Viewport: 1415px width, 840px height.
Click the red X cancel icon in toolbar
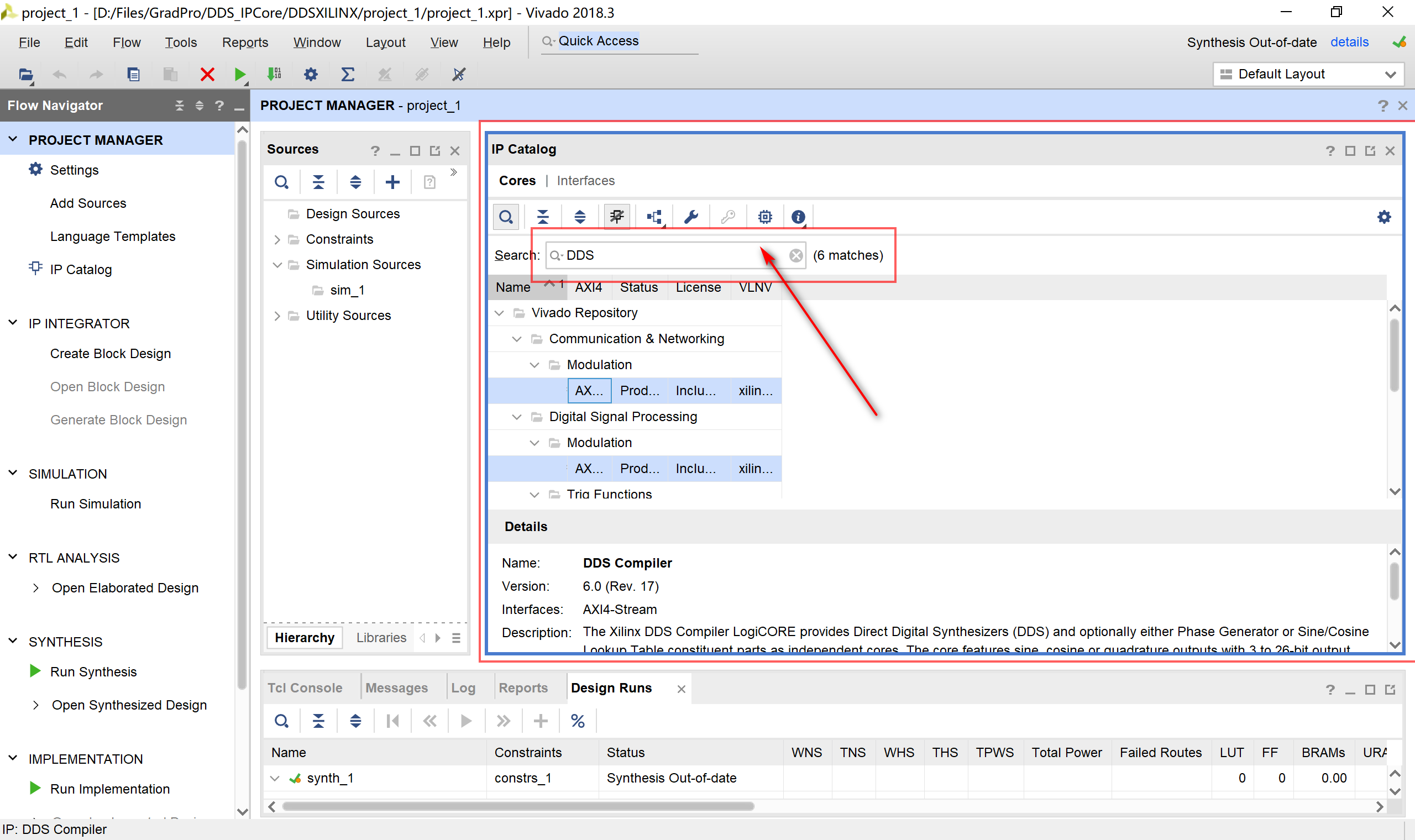(x=207, y=74)
